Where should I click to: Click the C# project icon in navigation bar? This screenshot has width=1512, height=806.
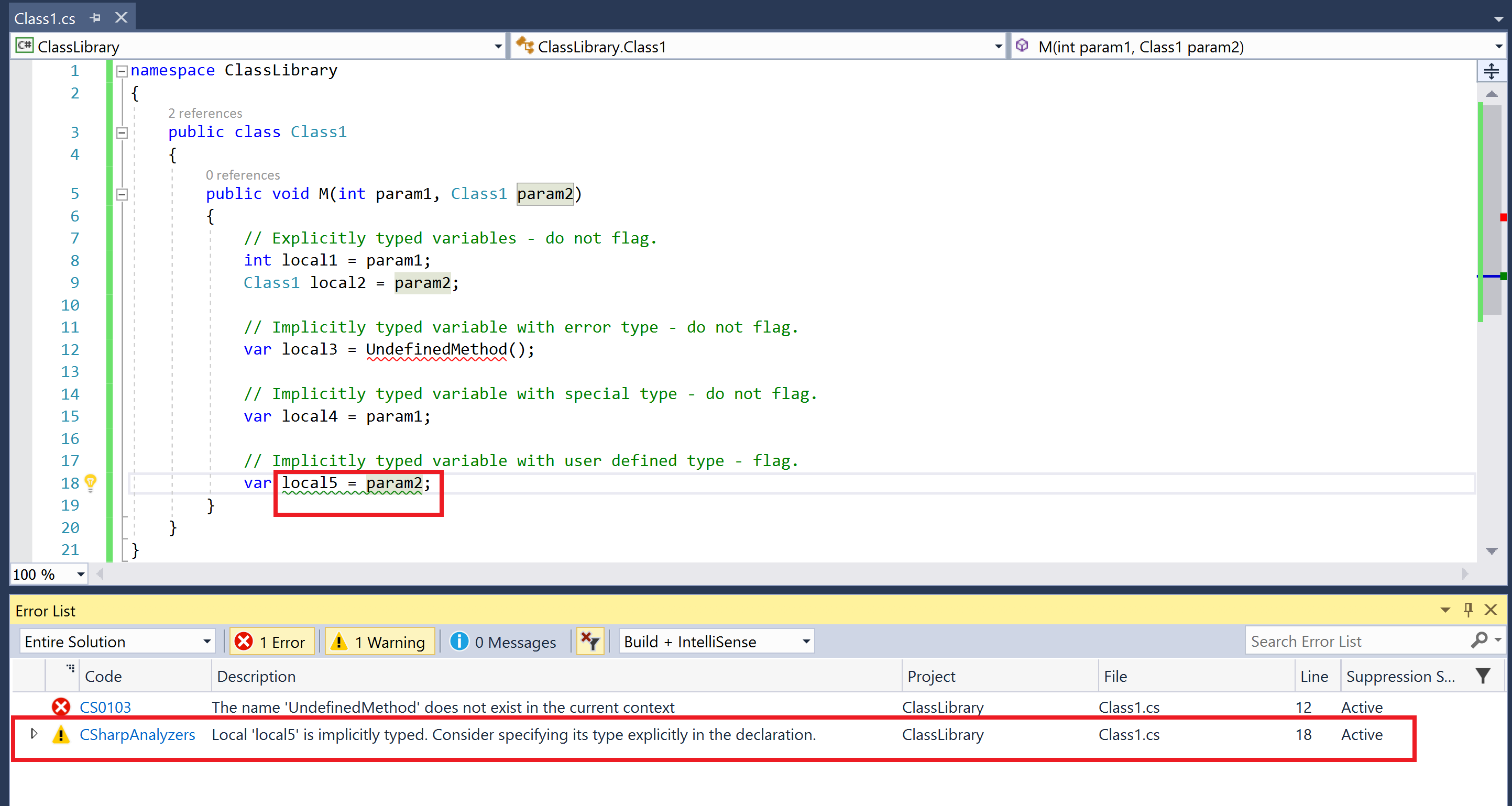[x=24, y=45]
